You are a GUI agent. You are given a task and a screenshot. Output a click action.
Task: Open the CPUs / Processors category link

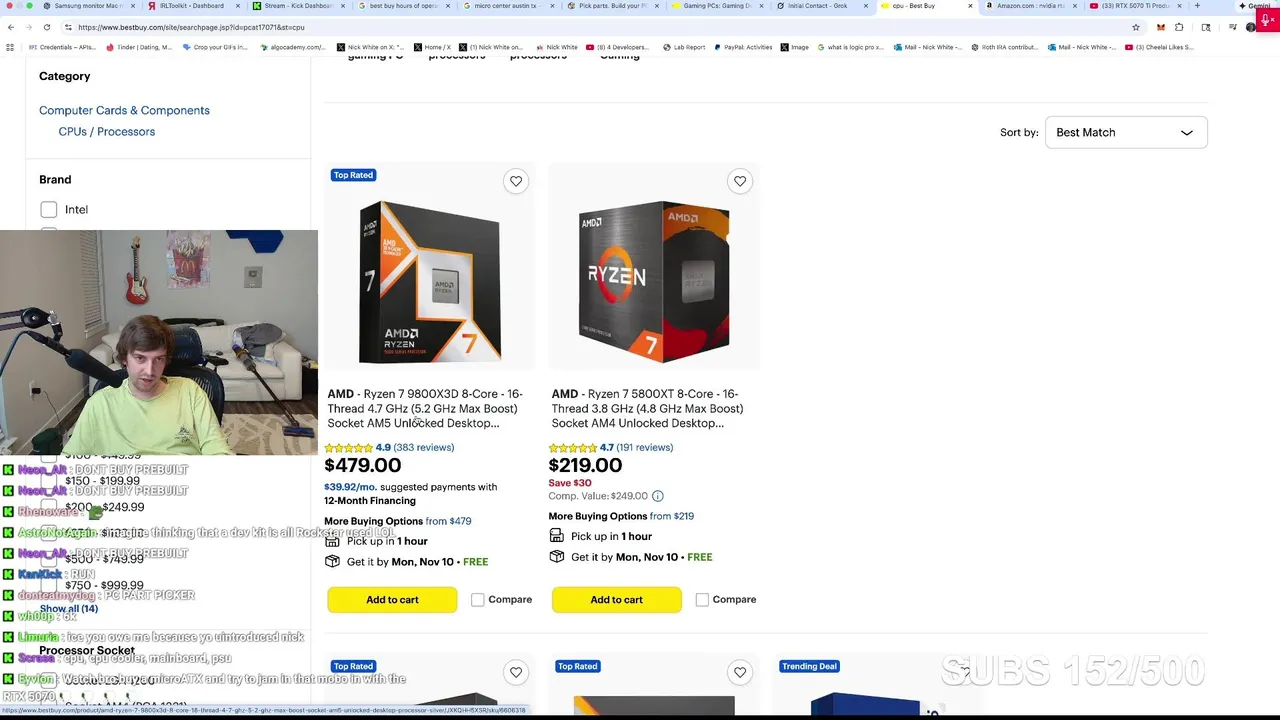106,132
